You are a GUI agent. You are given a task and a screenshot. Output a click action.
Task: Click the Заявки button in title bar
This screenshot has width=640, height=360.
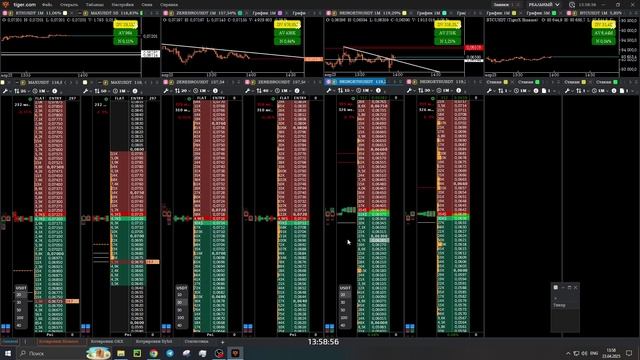click(x=501, y=4)
